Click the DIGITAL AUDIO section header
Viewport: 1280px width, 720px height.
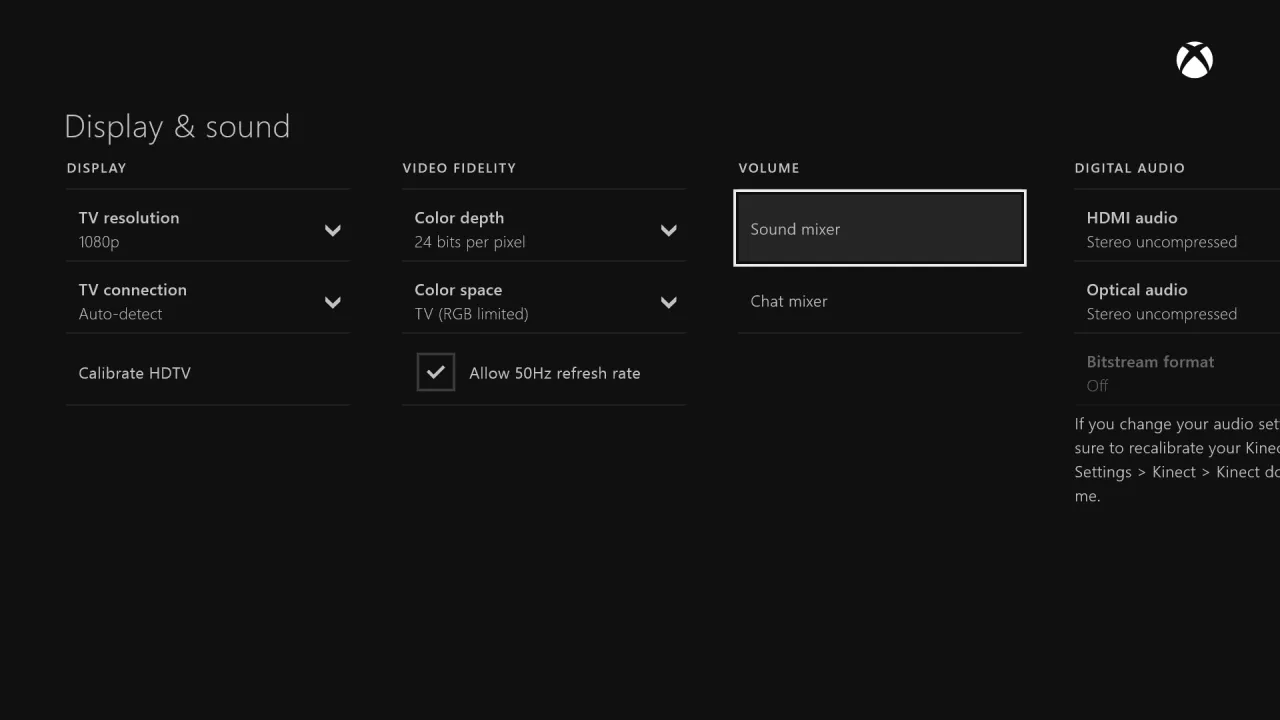1129,168
